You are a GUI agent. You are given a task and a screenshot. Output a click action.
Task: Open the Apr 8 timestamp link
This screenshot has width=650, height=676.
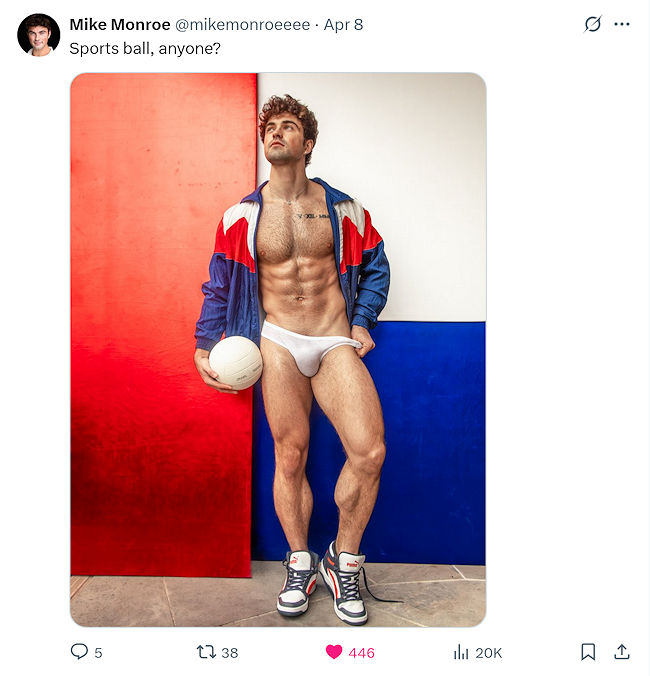pos(343,25)
